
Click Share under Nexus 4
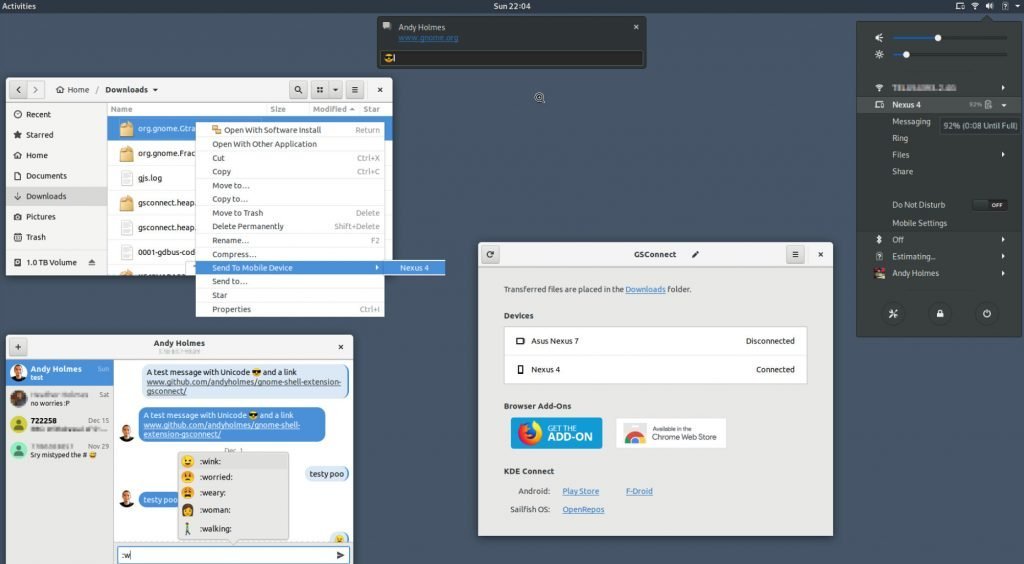click(x=903, y=172)
